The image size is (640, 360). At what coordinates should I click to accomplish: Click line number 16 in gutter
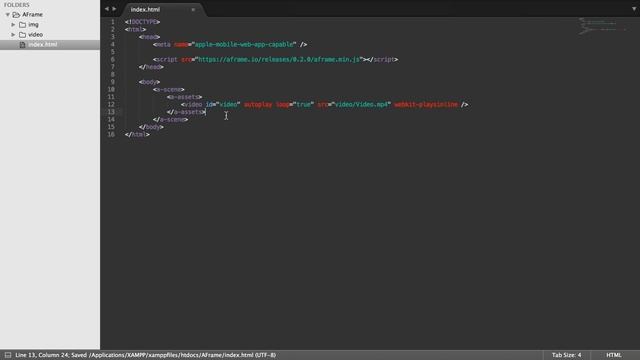(x=111, y=135)
